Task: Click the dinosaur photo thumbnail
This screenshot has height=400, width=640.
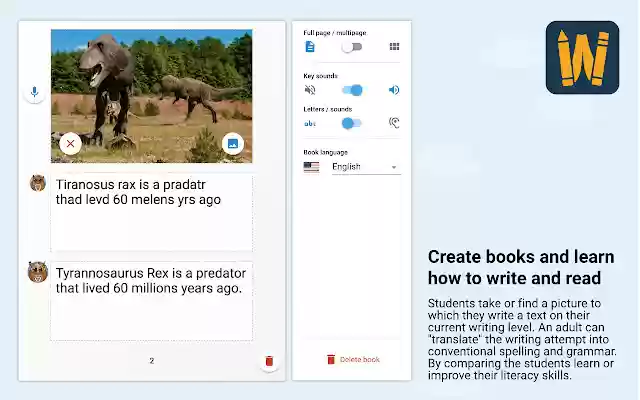Action: click(x=151, y=96)
